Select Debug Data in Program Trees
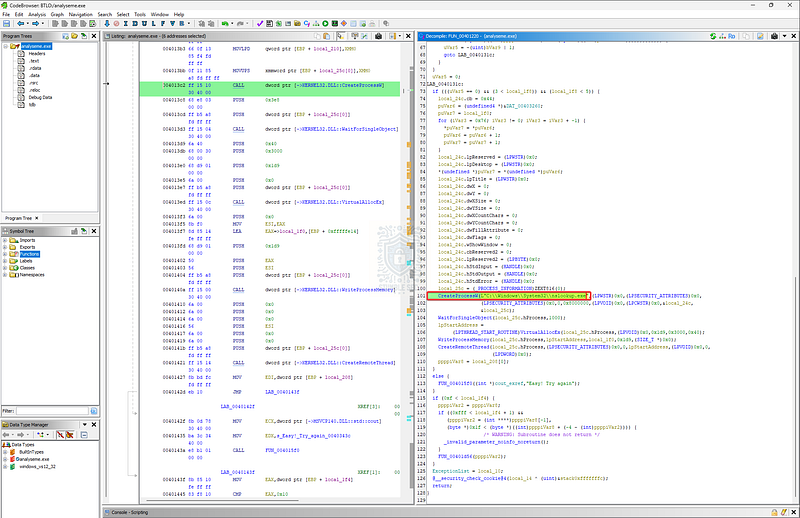The width and height of the screenshot is (800, 518). (40, 97)
